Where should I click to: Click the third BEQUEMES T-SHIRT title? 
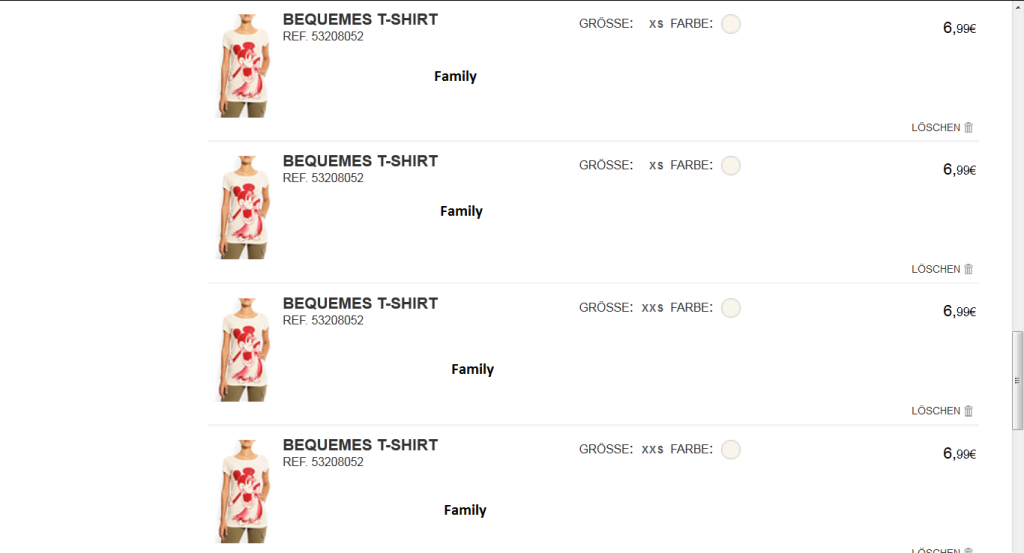tap(360, 303)
